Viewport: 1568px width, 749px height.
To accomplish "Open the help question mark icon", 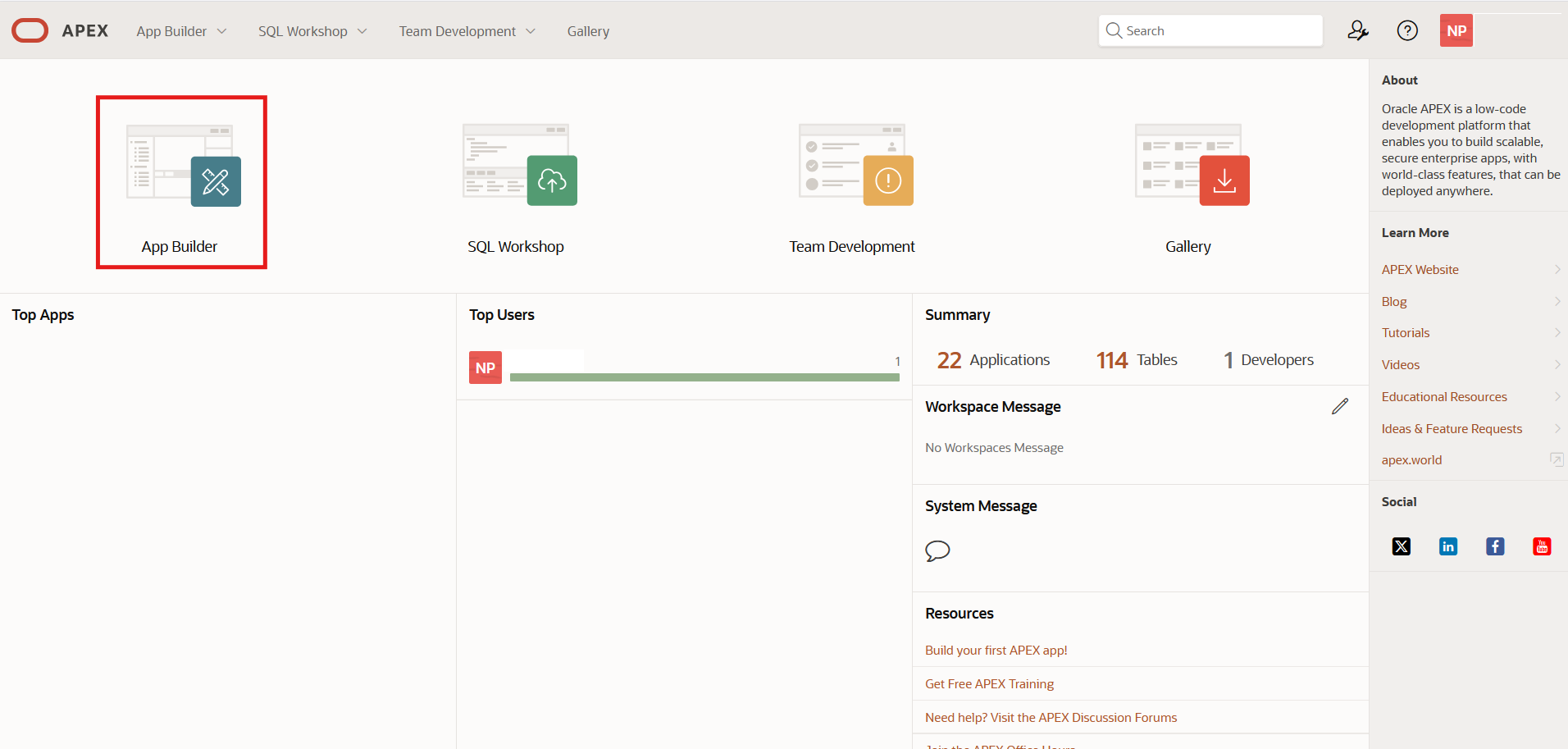I will click(x=1407, y=30).
